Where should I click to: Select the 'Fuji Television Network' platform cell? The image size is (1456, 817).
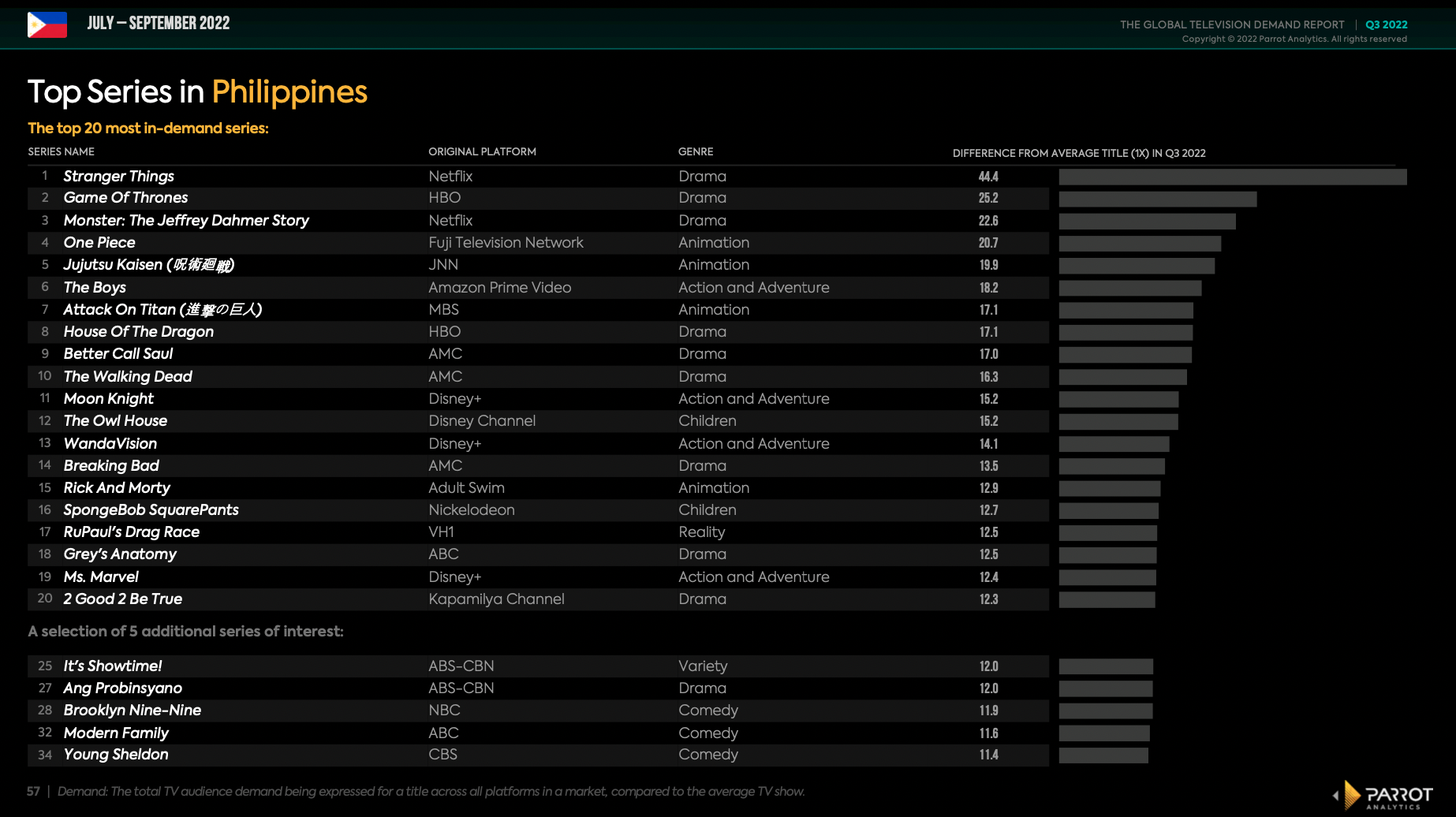(x=506, y=243)
